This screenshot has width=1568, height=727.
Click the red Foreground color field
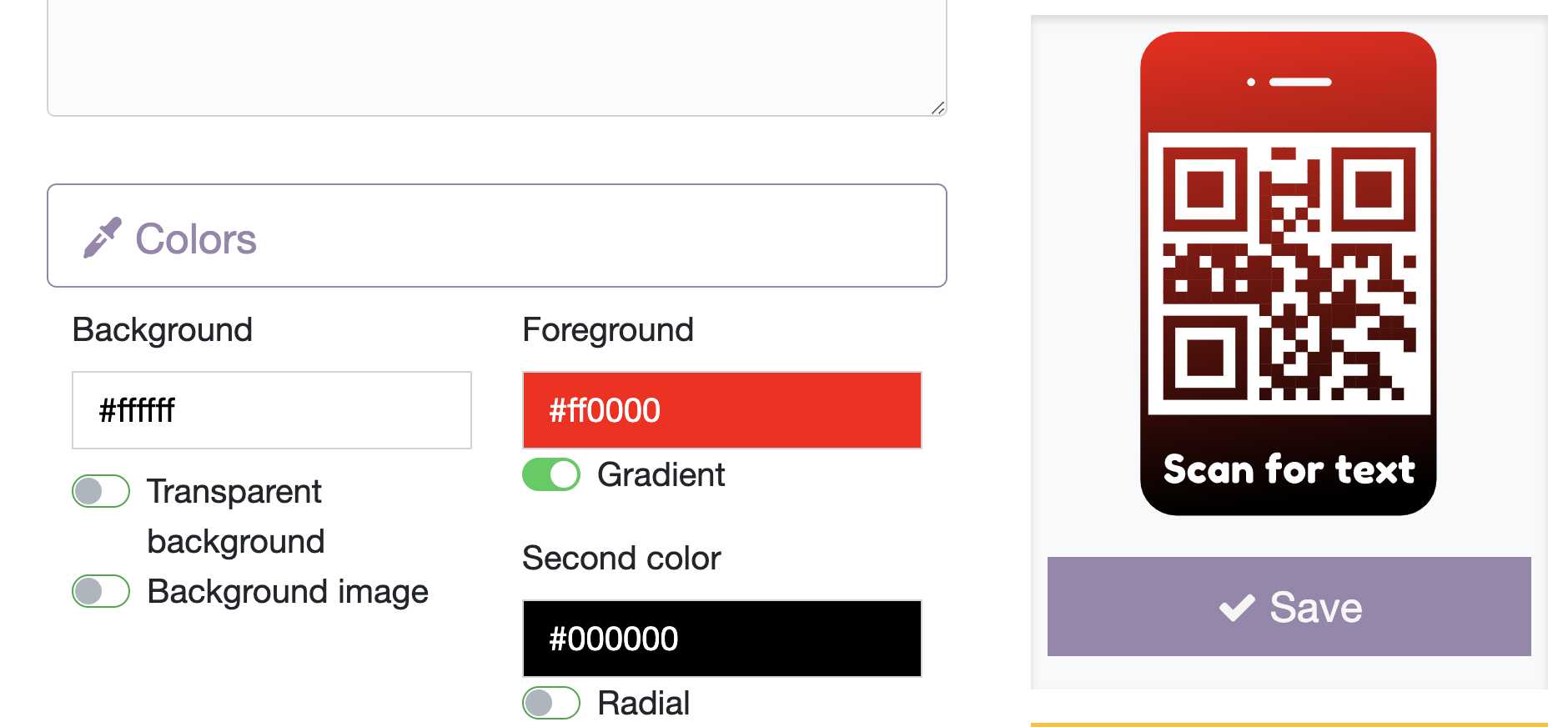(721, 409)
